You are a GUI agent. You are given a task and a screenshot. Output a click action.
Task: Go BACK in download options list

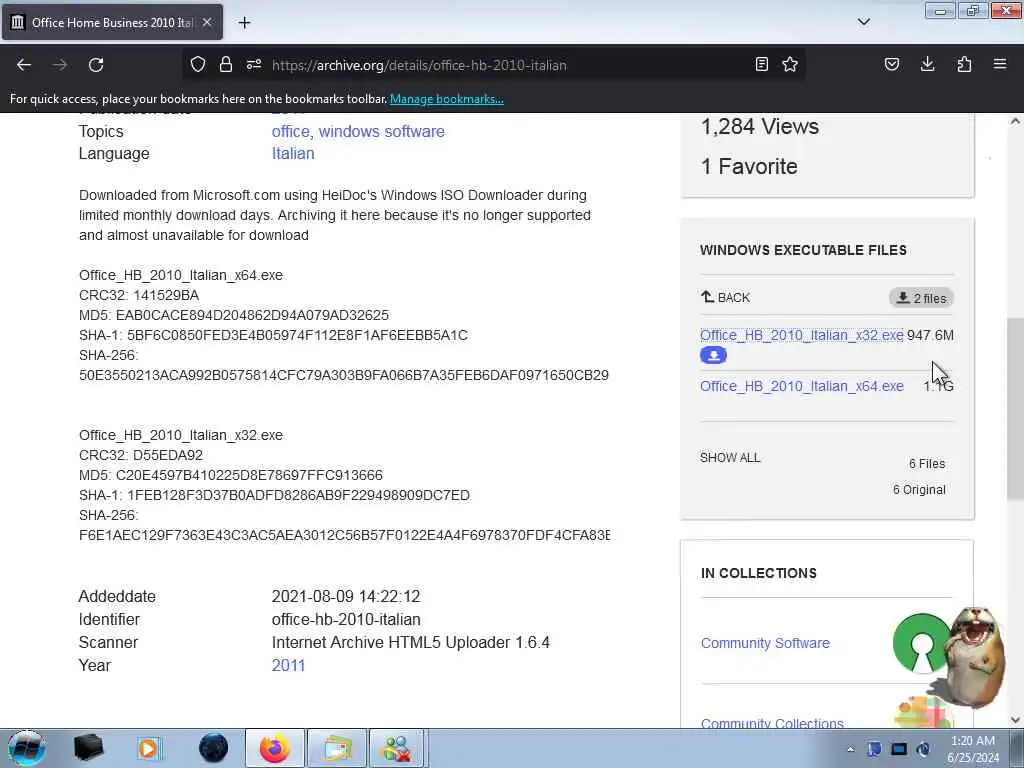pos(726,298)
